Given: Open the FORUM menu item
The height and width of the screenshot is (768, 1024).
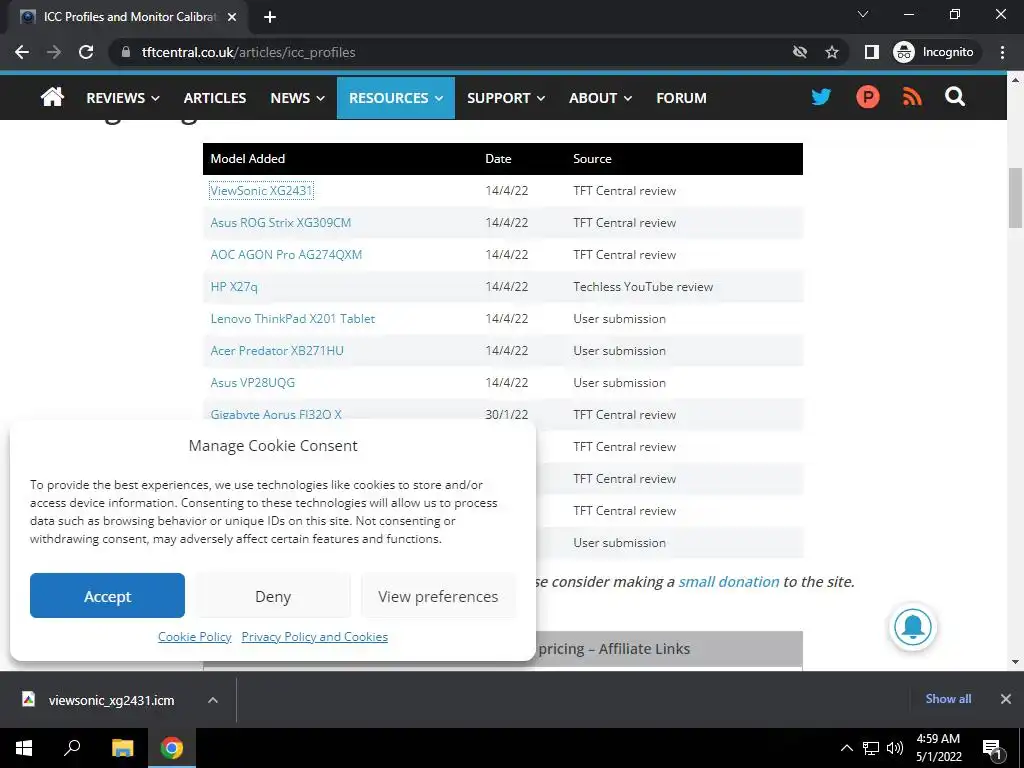Looking at the screenshot, I should (681, 98).
